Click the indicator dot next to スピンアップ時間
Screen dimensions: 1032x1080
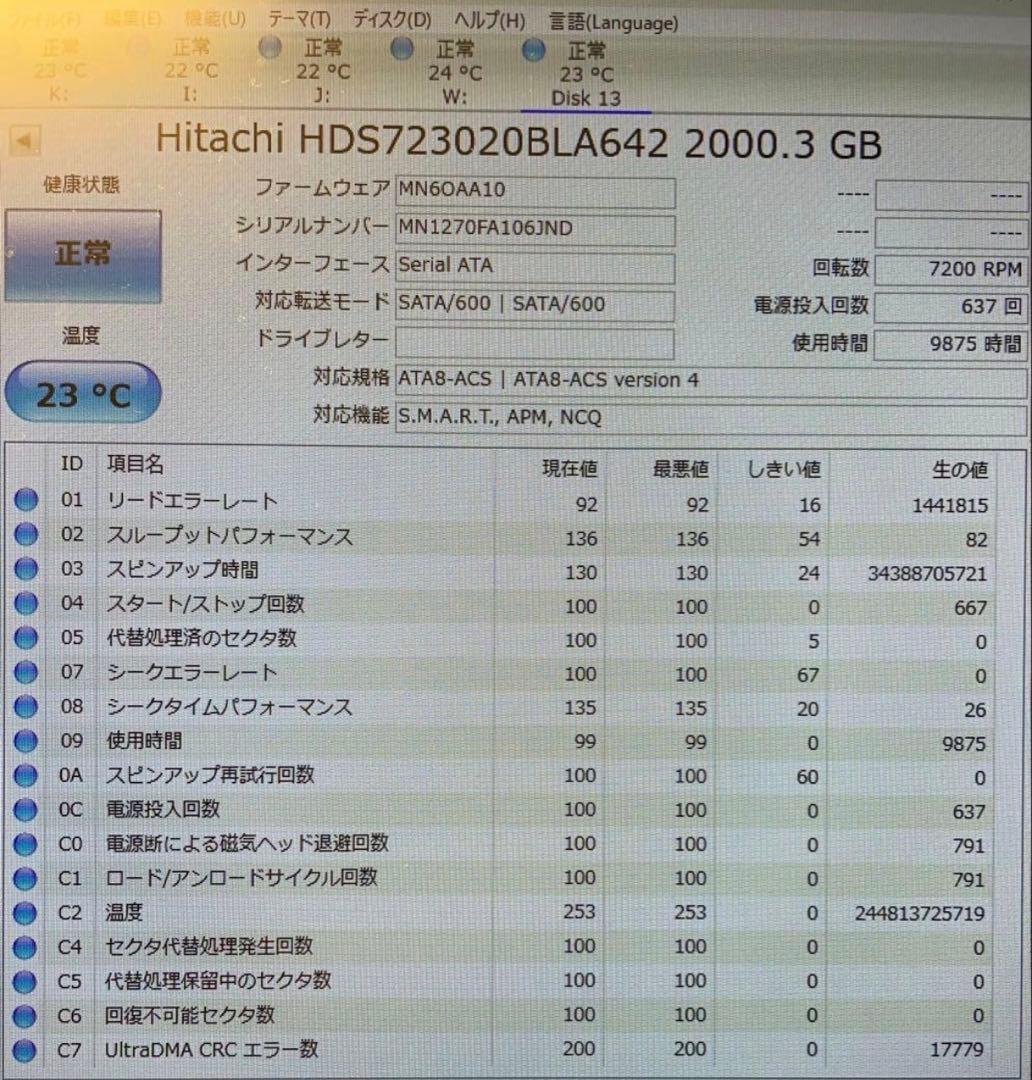point(26,568)
